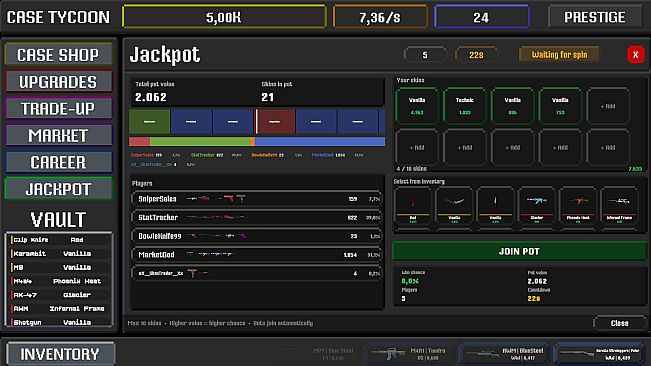
Task: Click the small red portion of the share bar
Action: pos(140,142)
